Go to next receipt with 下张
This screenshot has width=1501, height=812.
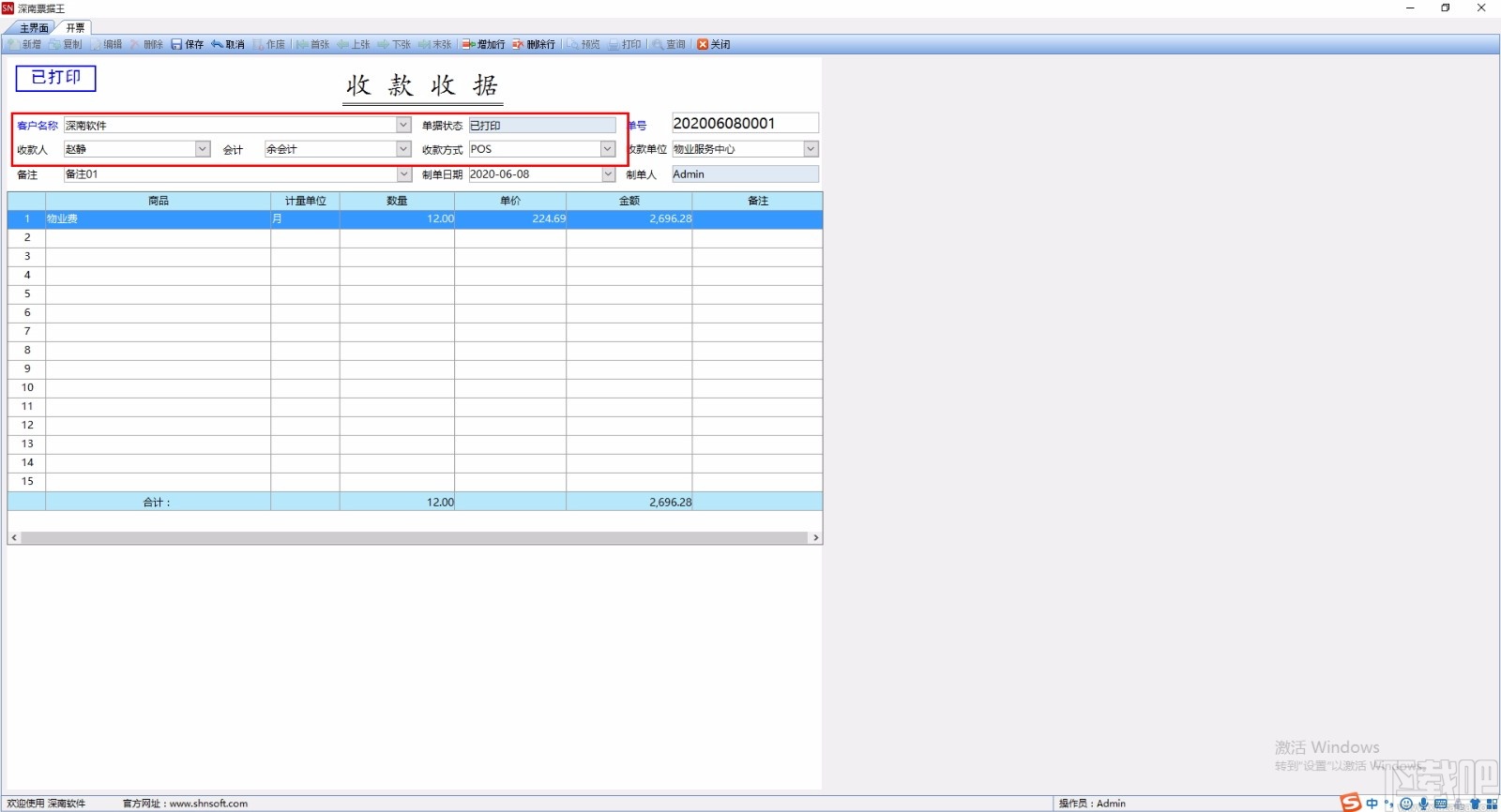394,44
